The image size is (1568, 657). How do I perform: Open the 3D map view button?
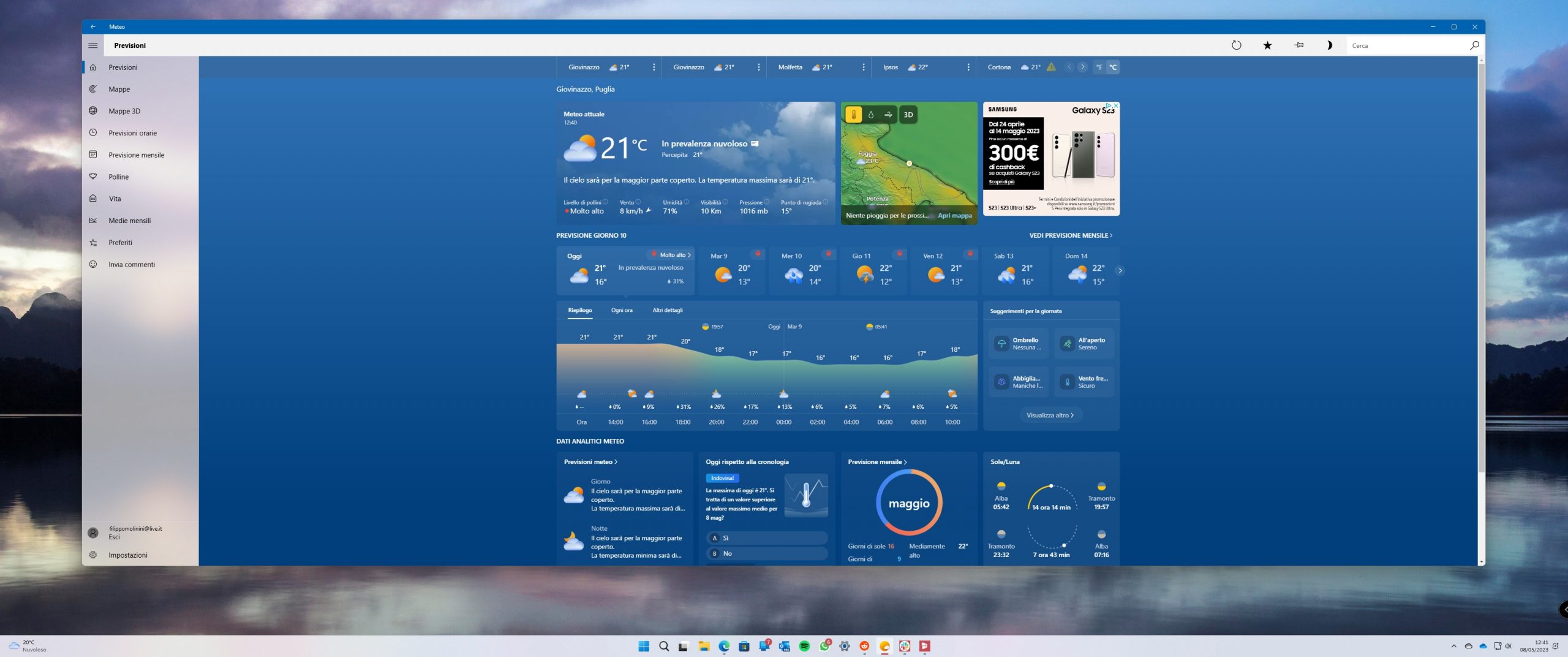click(908, 115)
